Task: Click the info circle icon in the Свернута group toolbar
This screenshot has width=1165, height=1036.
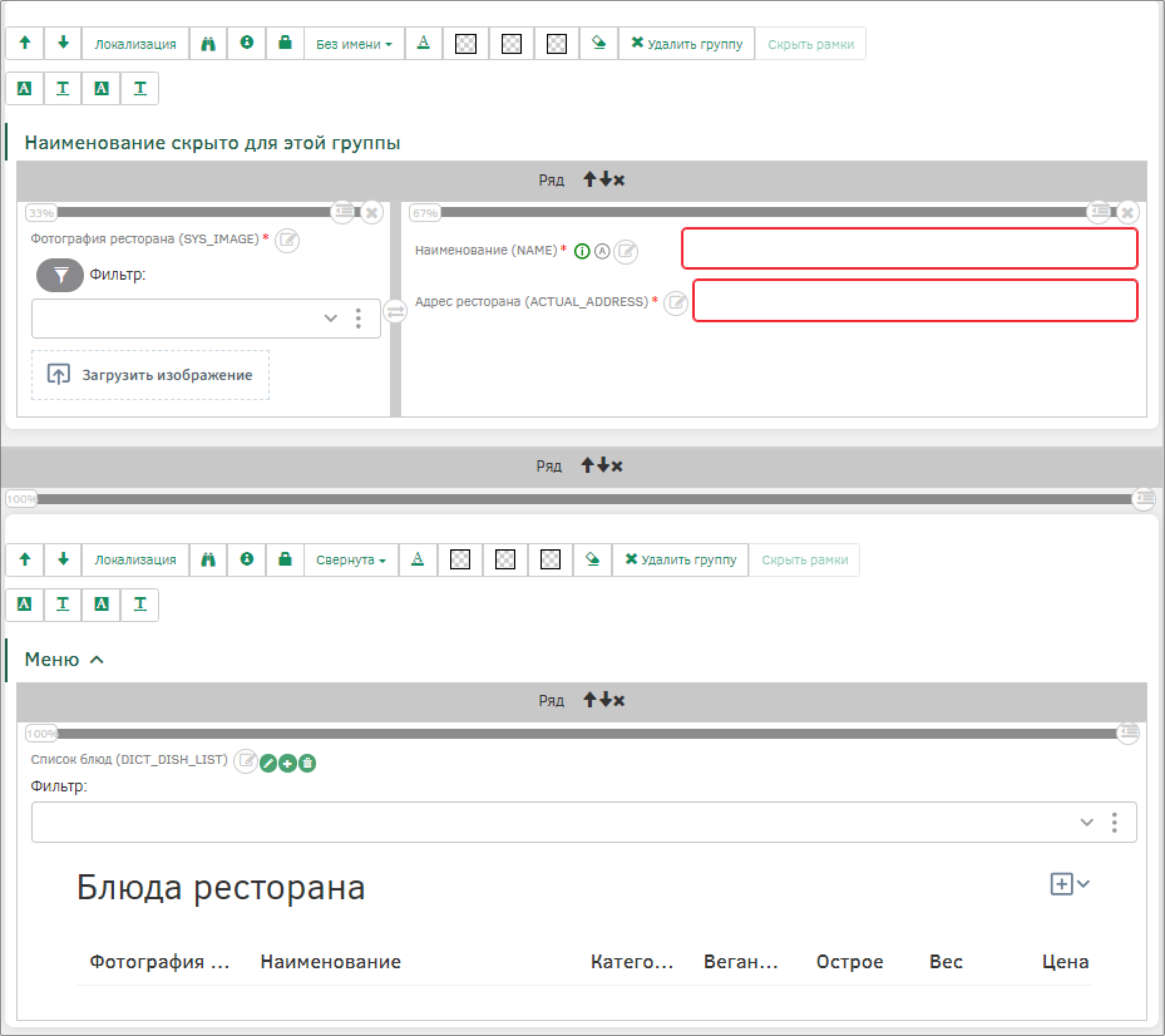Action: [x=247, y=559]
